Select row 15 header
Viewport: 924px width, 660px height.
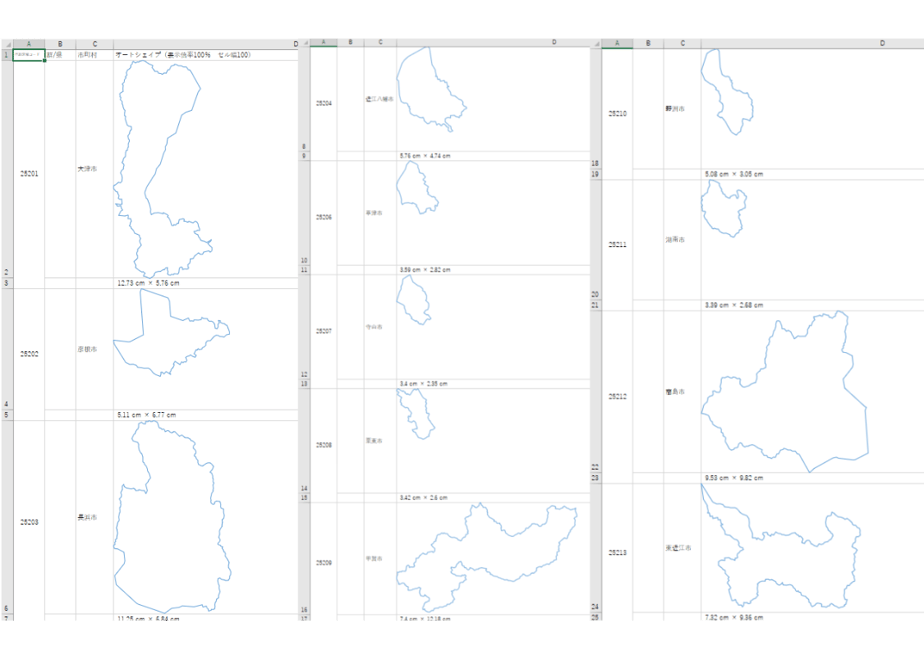(x=304, y=498)
